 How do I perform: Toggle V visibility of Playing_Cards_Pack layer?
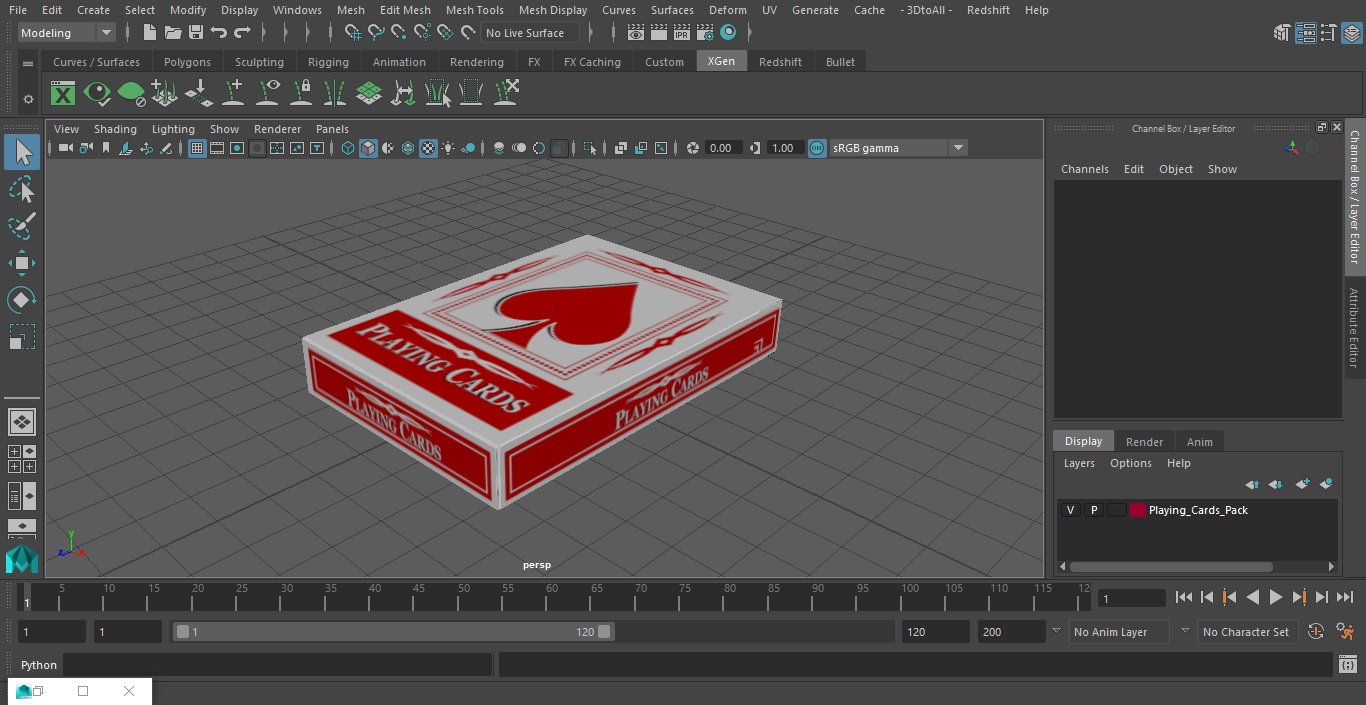click(x=1070, y=510)
